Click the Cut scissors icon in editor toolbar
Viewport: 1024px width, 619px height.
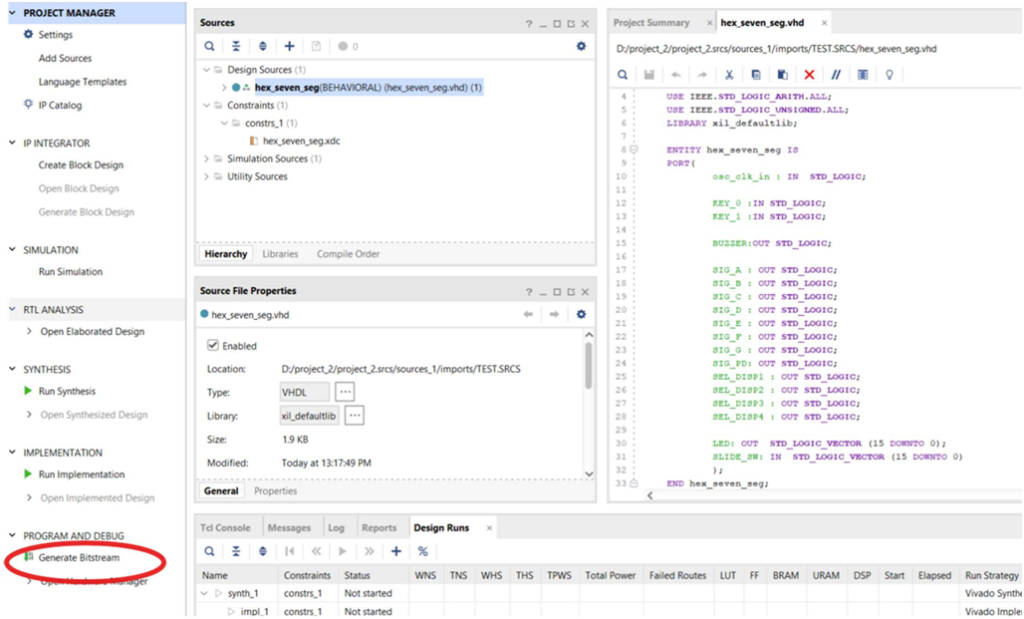[729, 75]
